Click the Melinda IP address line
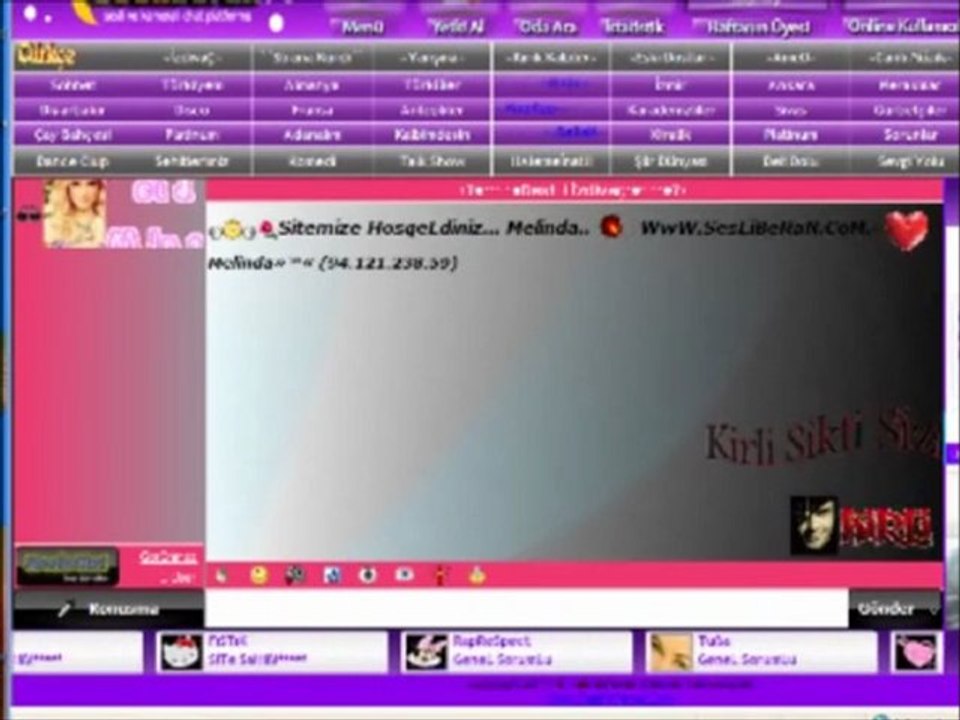Screen dimensions: 960x720 (x=332, y=263)
